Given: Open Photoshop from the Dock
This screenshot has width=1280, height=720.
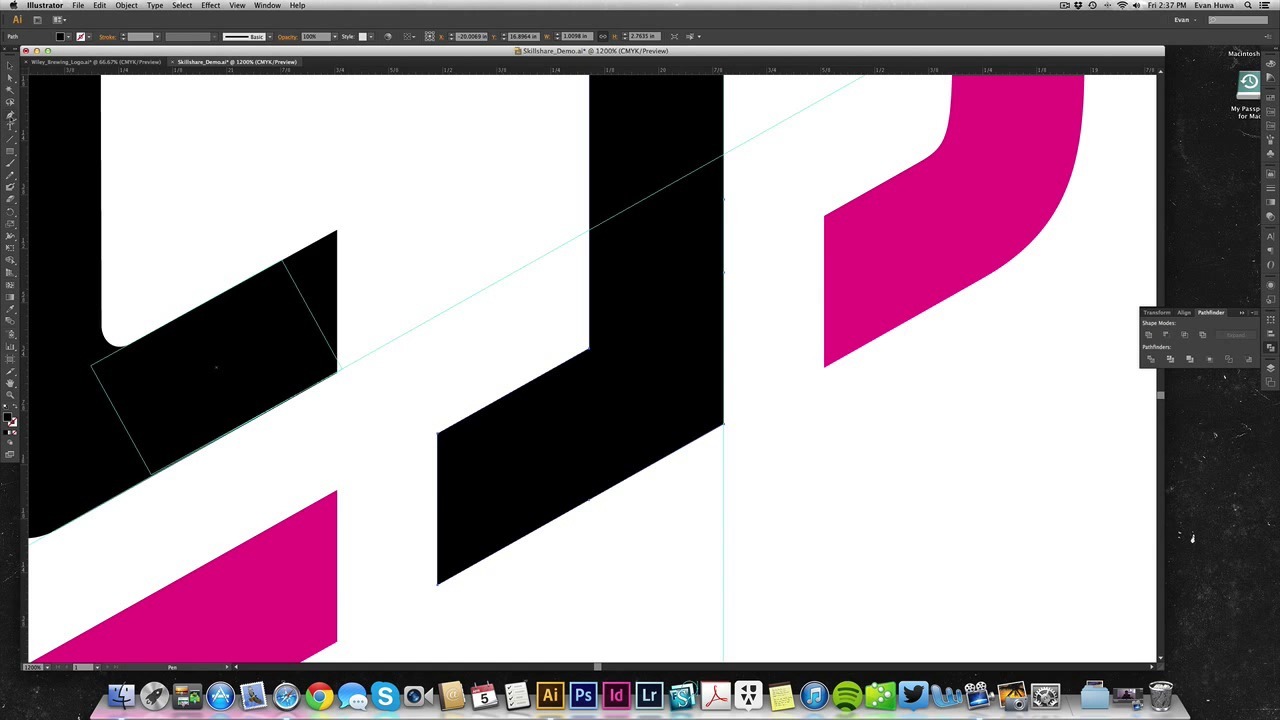Looking at the screenshot, I should click(583, 695).
